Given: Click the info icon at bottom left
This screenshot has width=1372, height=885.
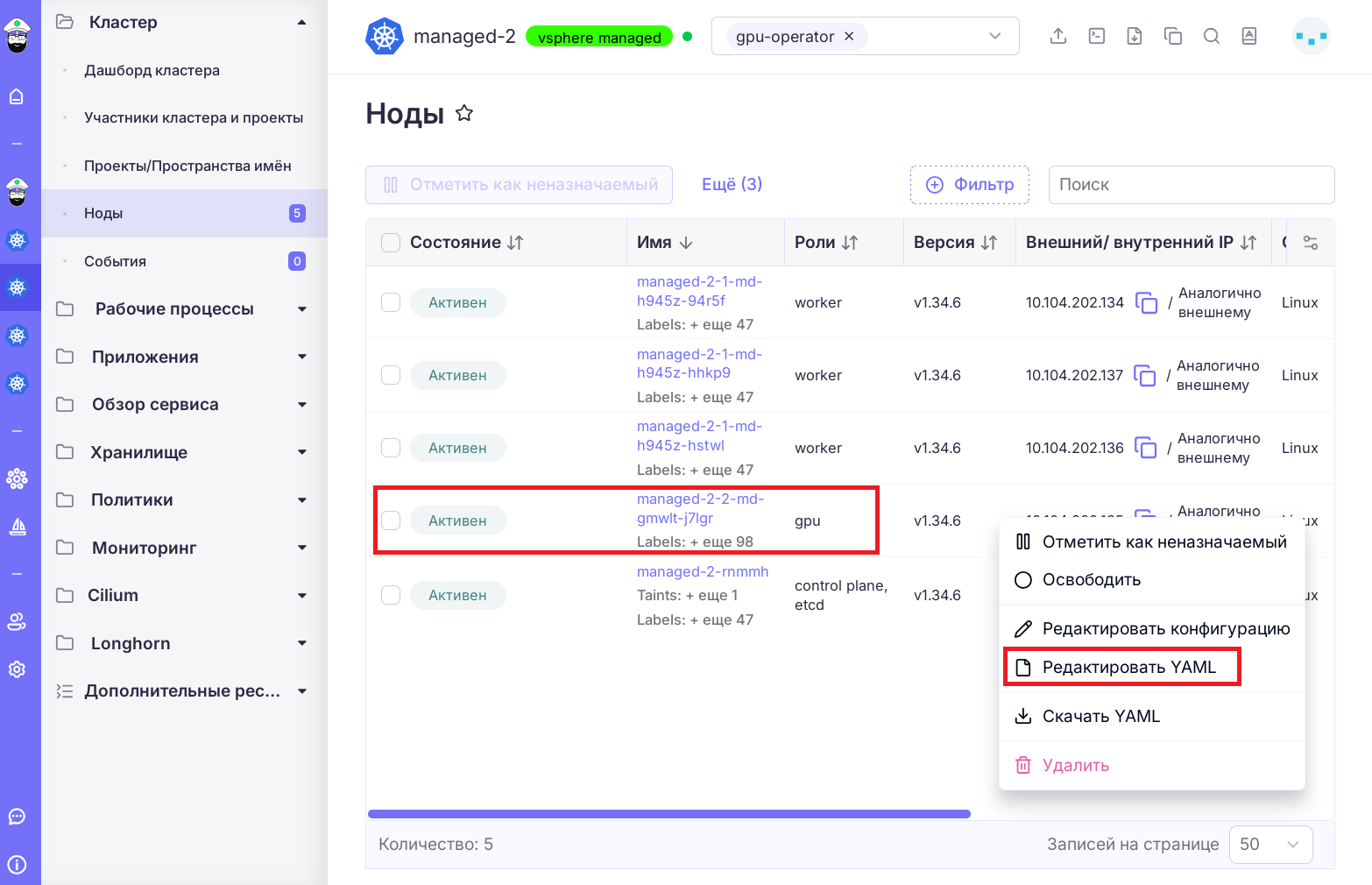Looking at the screenshot, I should 17,865.
